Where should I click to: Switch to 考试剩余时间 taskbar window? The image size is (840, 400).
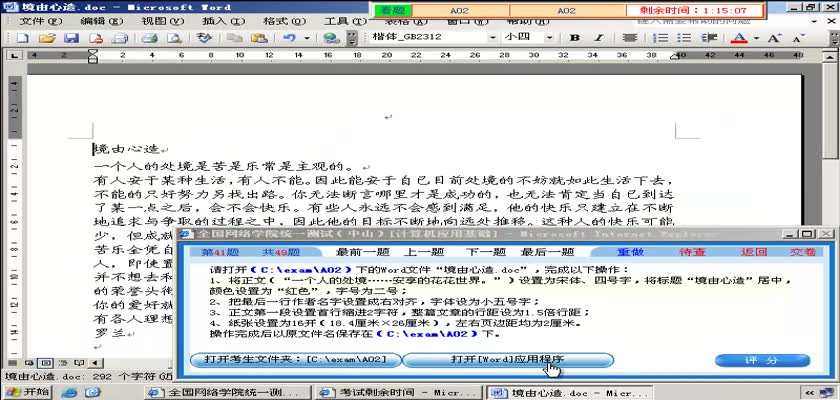[x=399, y=393]
